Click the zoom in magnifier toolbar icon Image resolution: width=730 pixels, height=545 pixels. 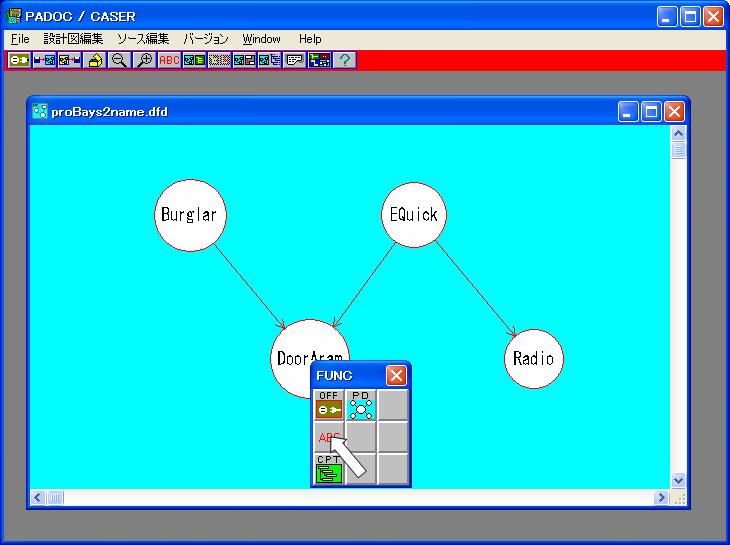(144, 60)
